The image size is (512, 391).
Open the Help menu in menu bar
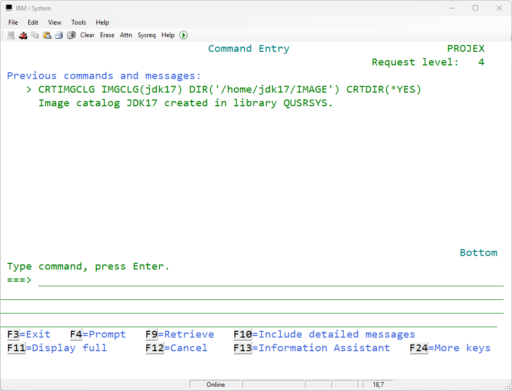[102, 22]
